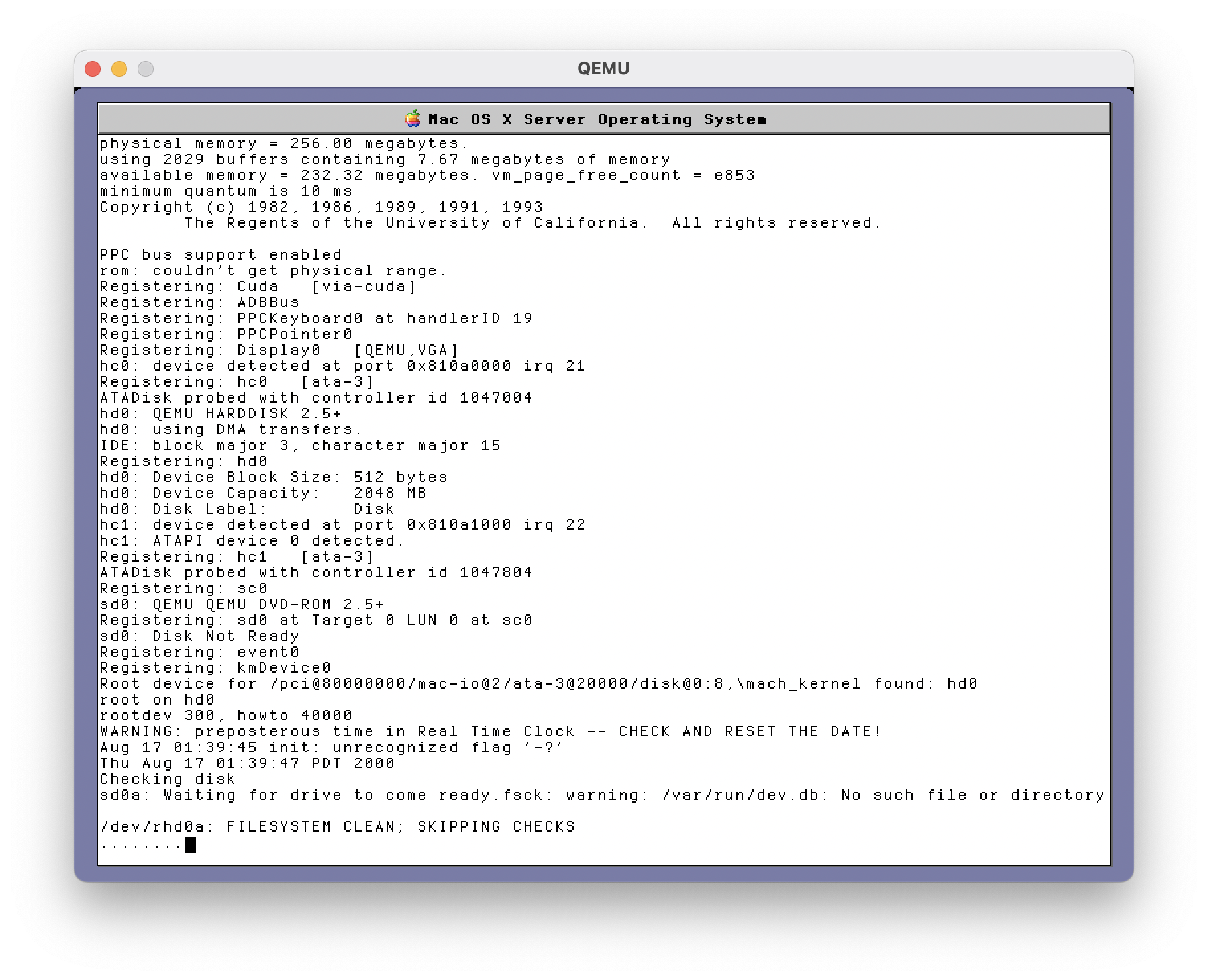Click the 'Registering: hd0' line
The width and height of the screenshot is (1208, 980).
183,462
